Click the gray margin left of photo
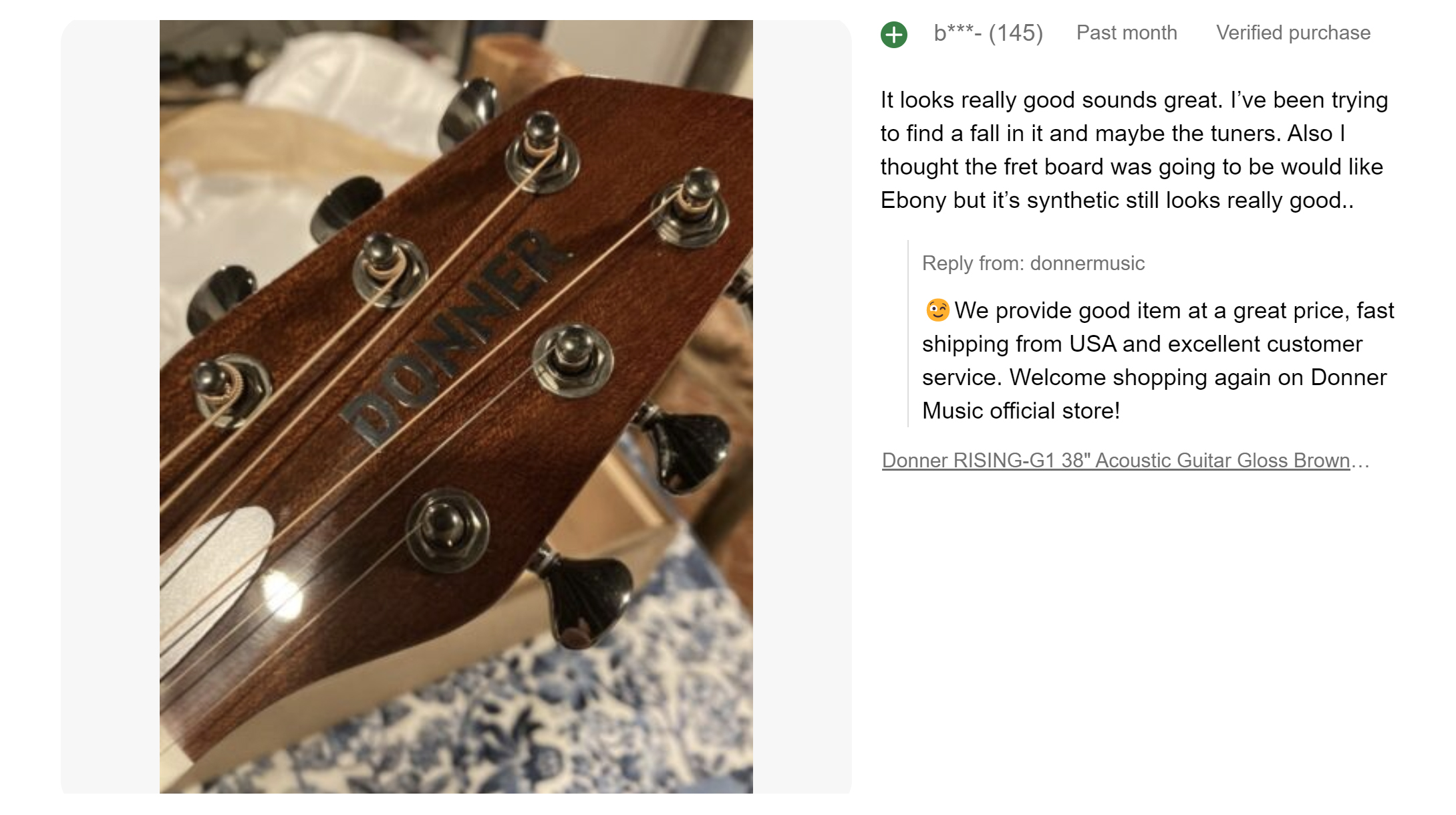This screenshot has height=815, width=1456. coord(110,406)
